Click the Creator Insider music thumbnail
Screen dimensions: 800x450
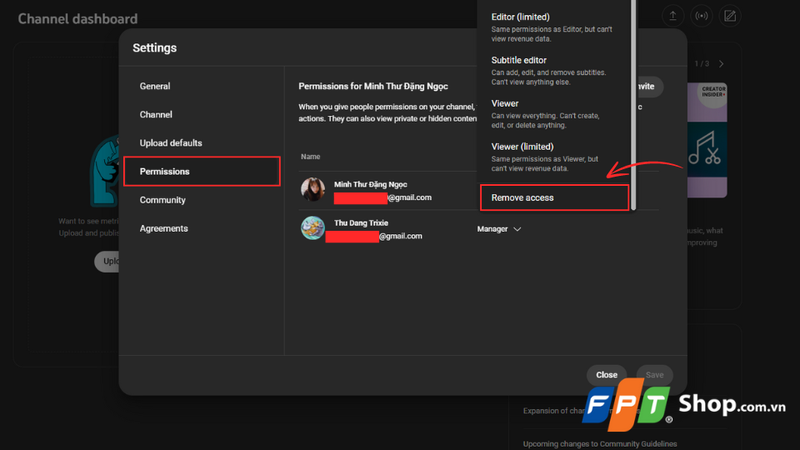(706, 140)
